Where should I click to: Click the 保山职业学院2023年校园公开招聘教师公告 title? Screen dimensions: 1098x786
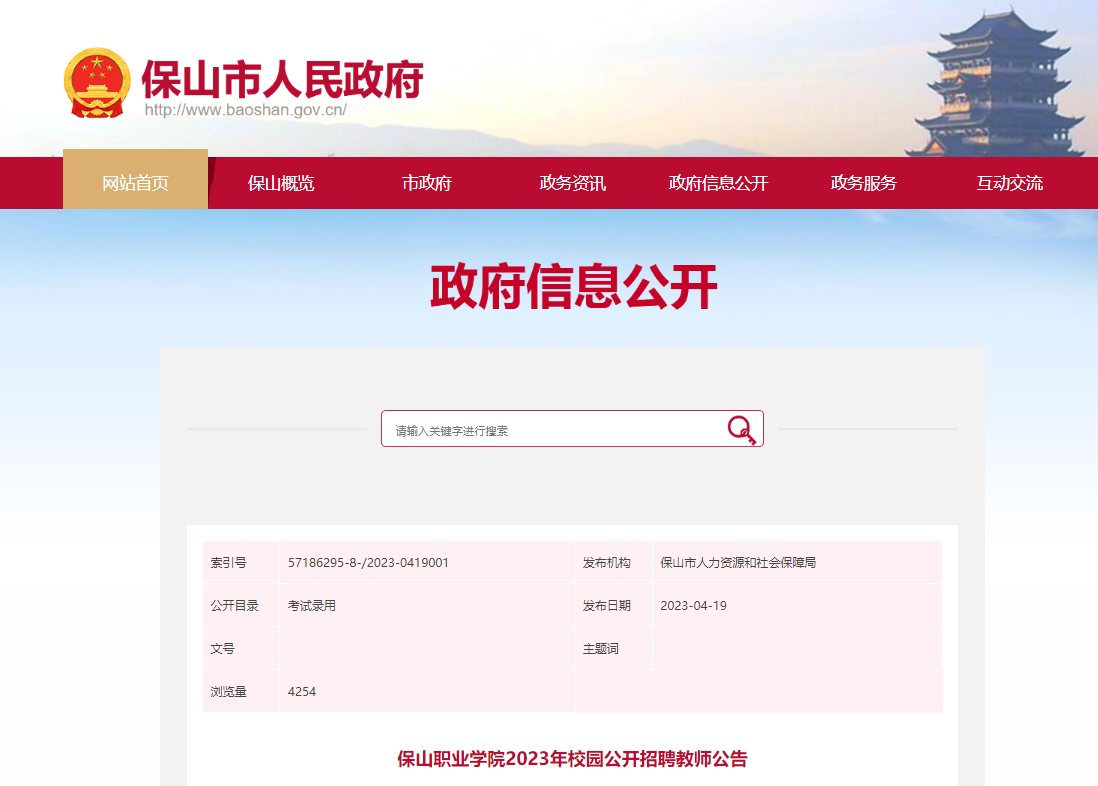[572, 759]
